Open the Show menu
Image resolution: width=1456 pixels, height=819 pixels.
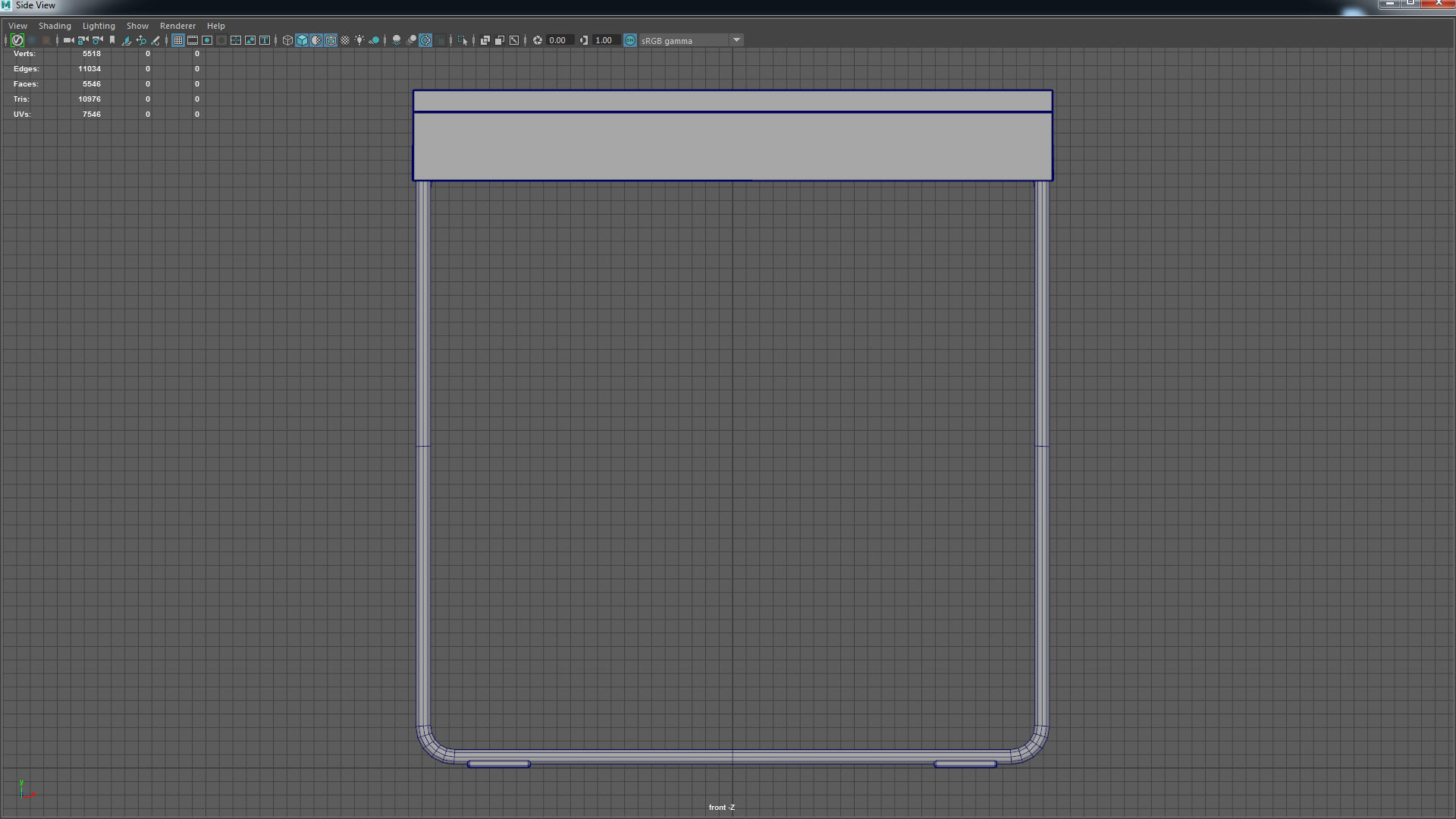[137, 26]
